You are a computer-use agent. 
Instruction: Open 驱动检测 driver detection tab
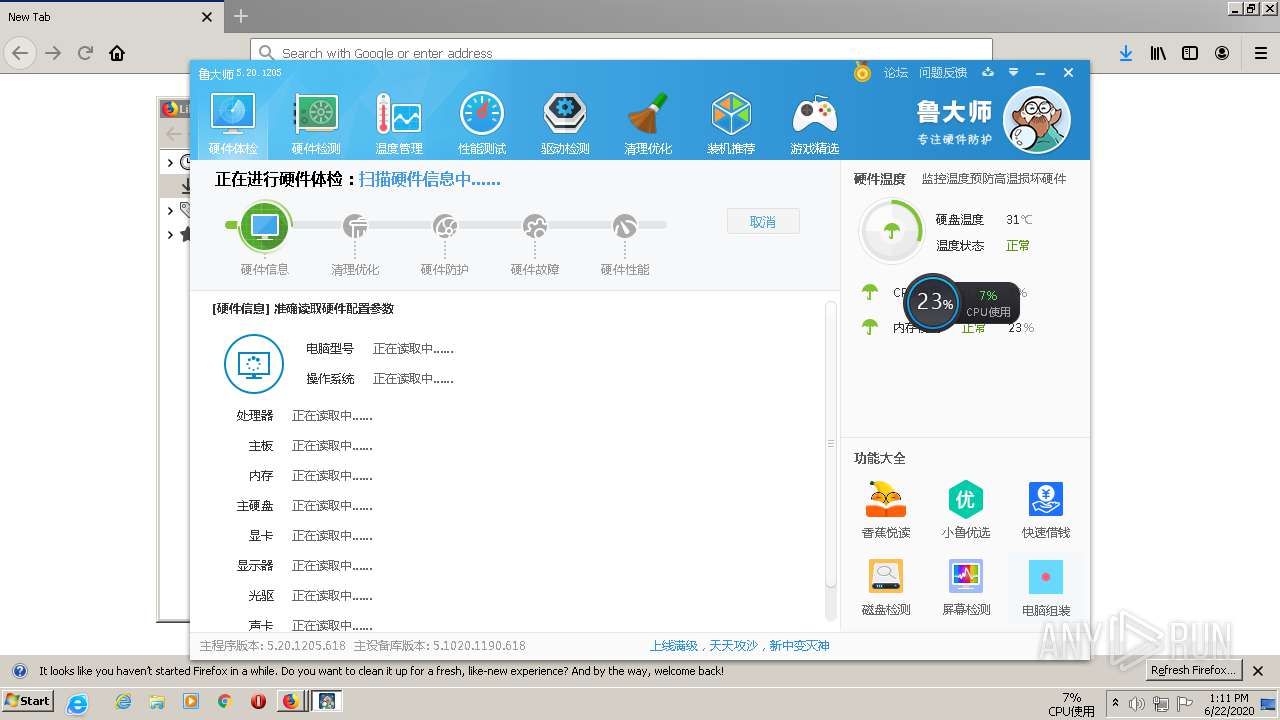click(x=565, y=124)
